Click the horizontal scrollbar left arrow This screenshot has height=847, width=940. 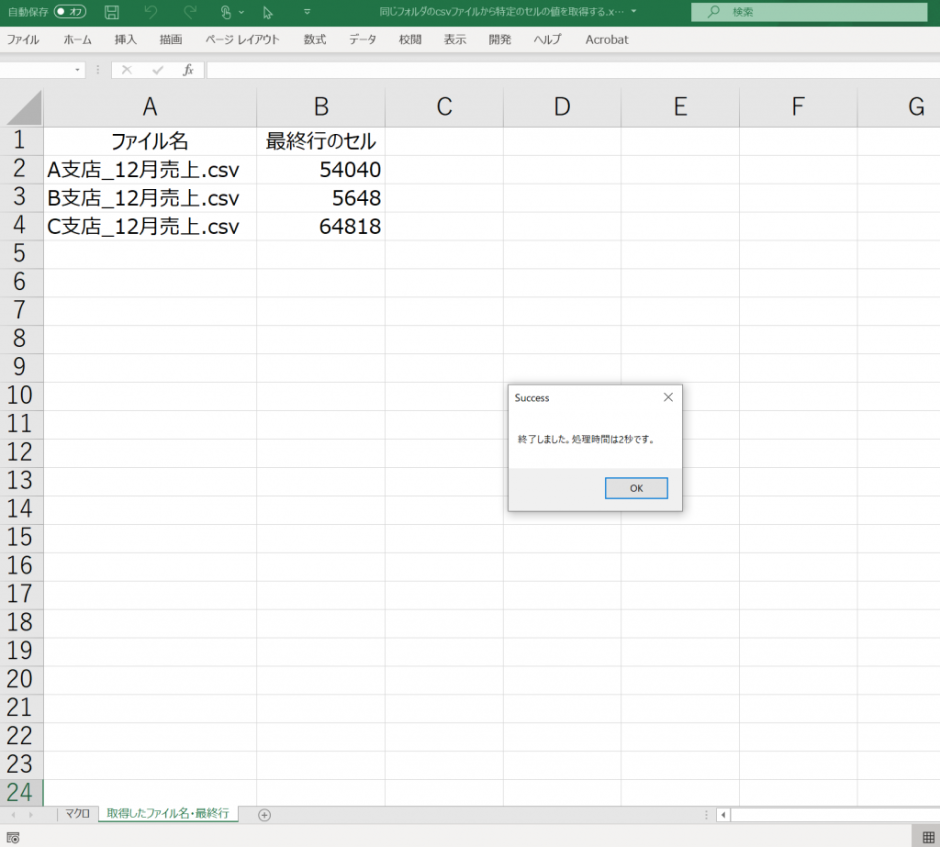(x=723, y=815)
